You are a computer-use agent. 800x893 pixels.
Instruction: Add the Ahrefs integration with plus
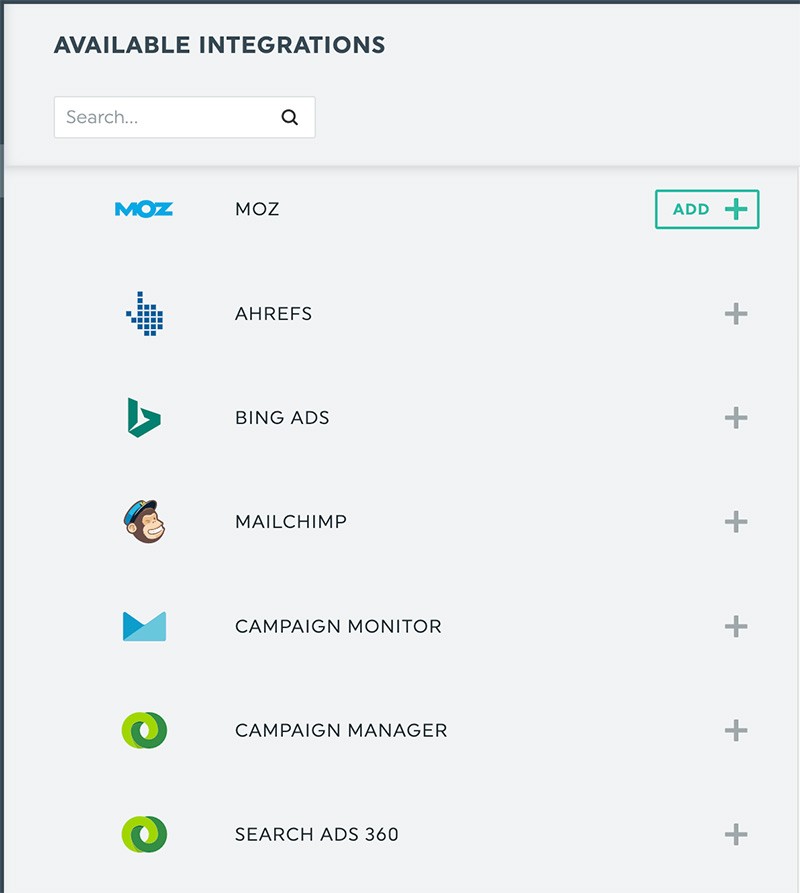(736, 314)
